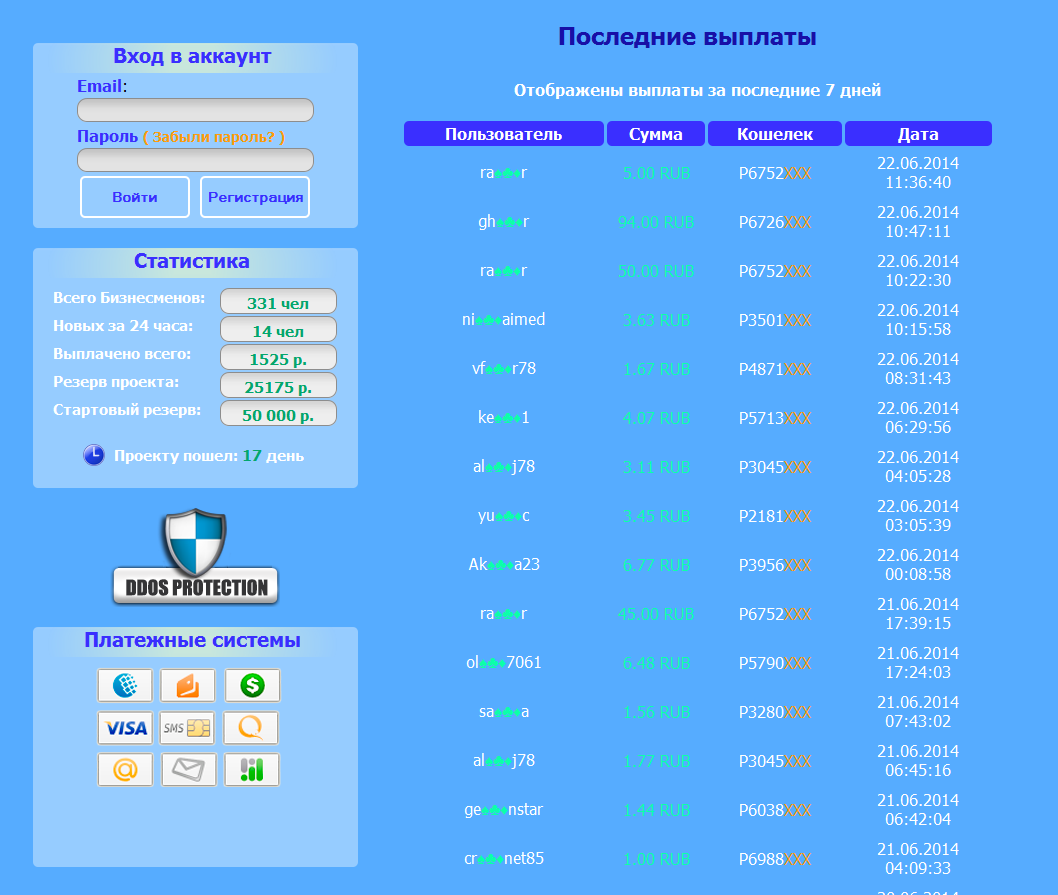Viewport: 1058px width, 895px height.
Task: Choose the orange @ mail payment icon
Action: 125,769
